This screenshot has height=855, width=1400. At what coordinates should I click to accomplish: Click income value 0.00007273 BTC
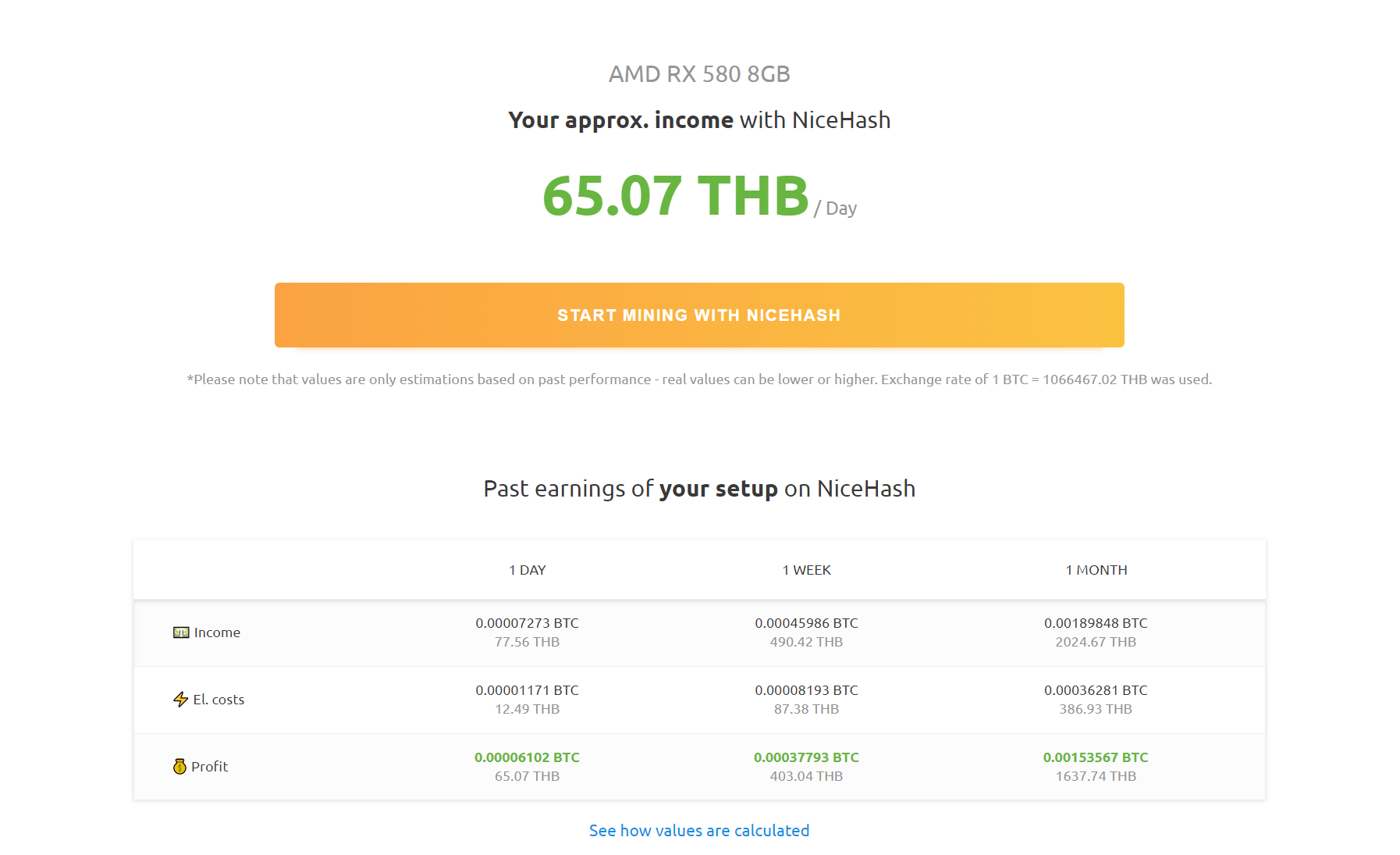528,623
